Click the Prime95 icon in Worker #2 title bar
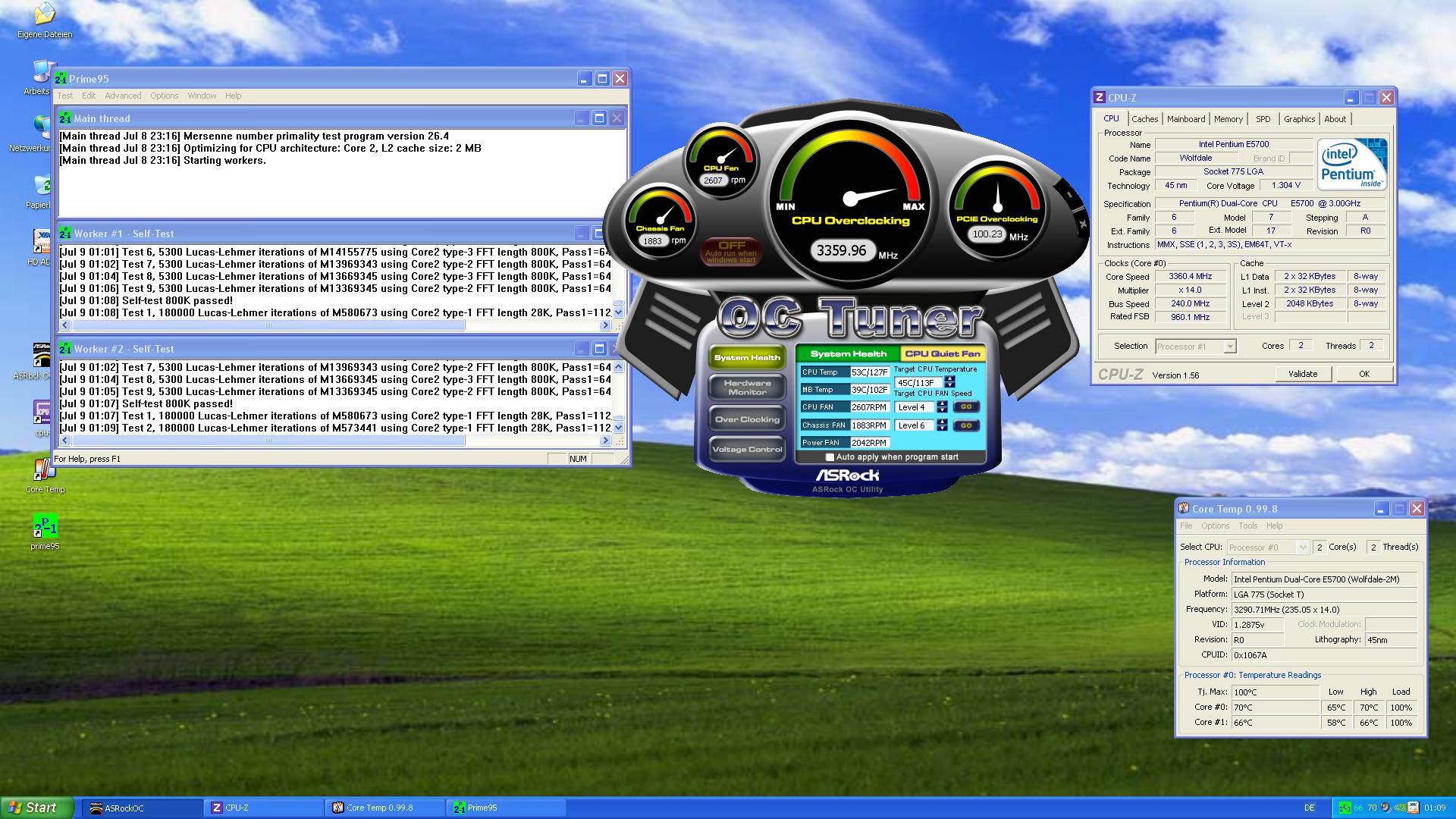Image resolution: width=1456 pixels, height=819 pixels. (x=65, y=349)
